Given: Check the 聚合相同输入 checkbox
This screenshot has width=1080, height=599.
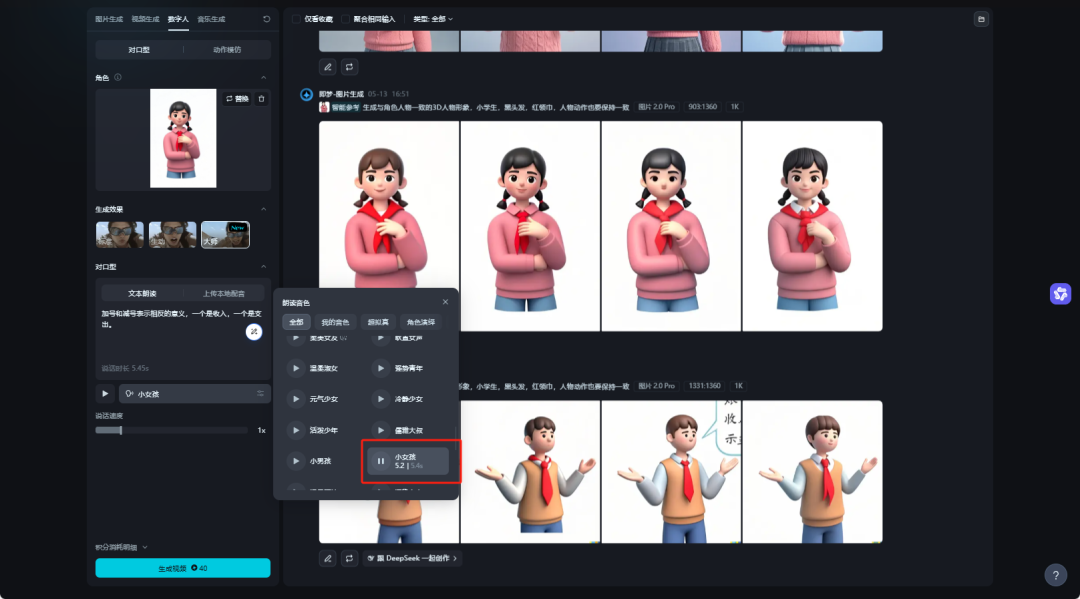Looking at the screenshot, I should 346,19.
